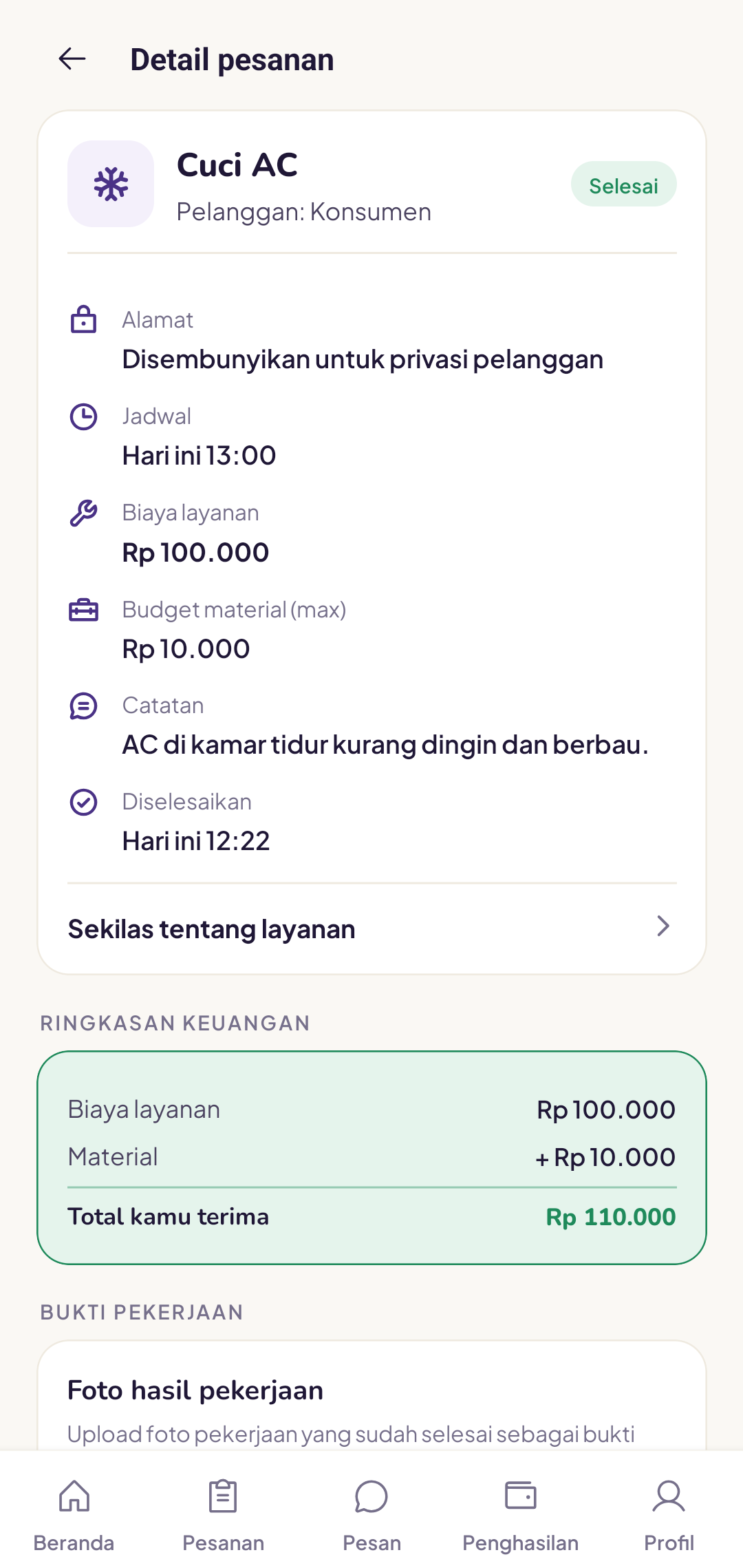Click the Selesai status badge
743x1568 pixels.
[623, 184]
